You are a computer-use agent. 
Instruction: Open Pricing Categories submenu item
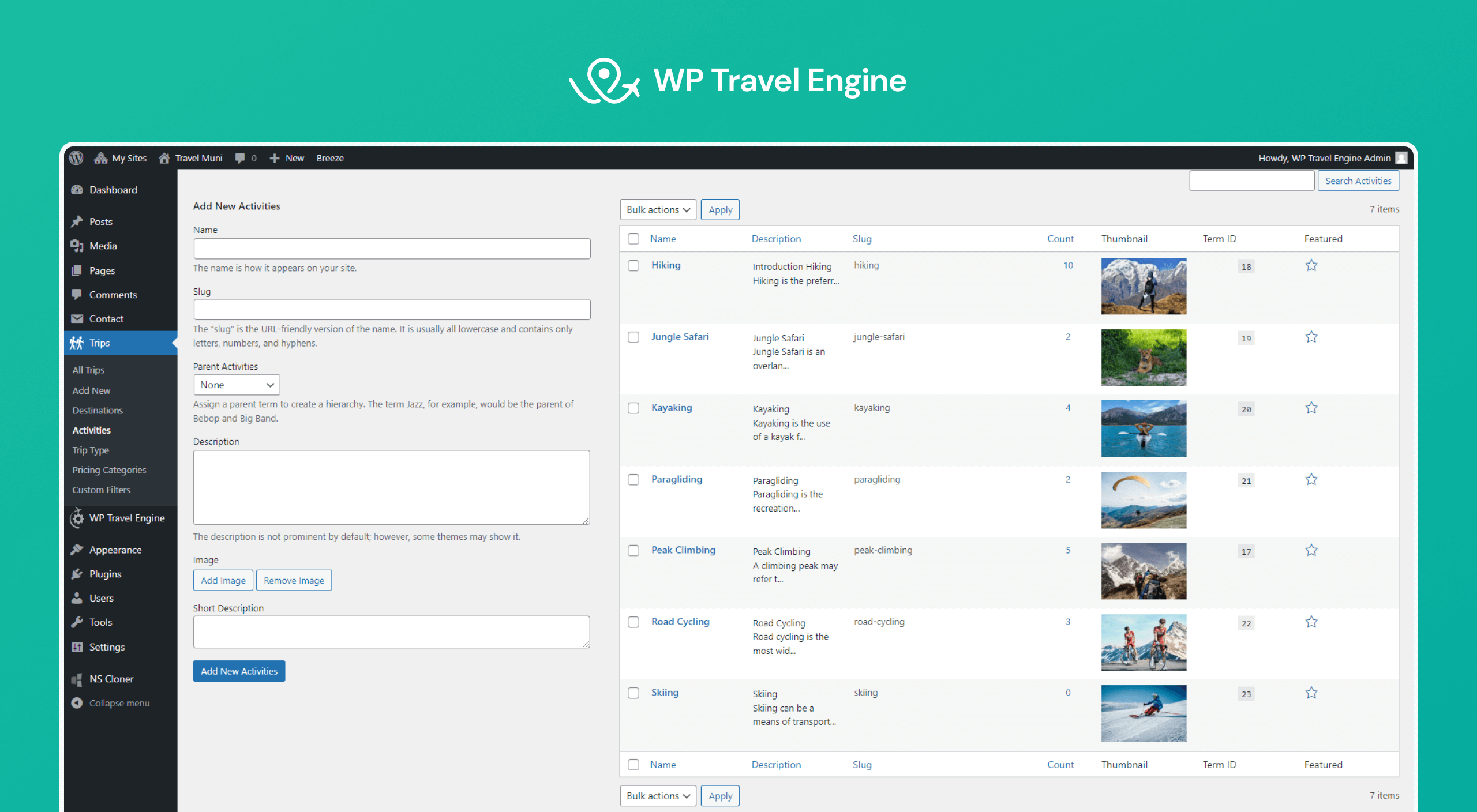pyautogui.click(x=109, y=470)
